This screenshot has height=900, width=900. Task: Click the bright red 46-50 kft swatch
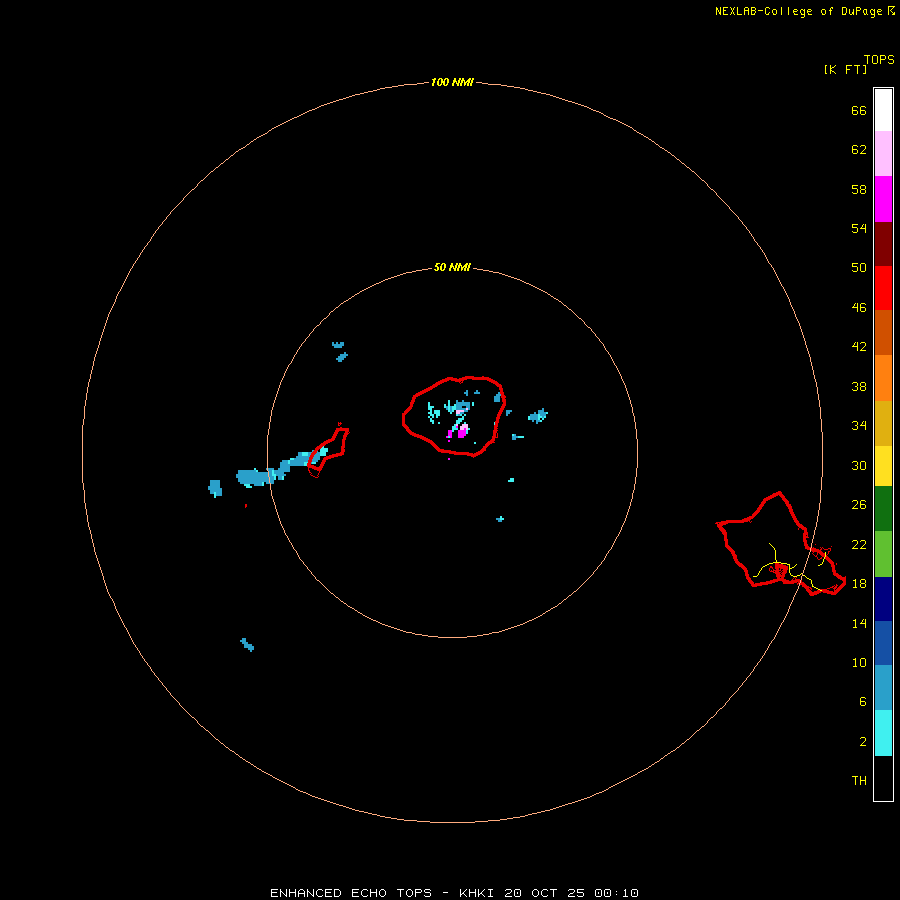(883, 288)
